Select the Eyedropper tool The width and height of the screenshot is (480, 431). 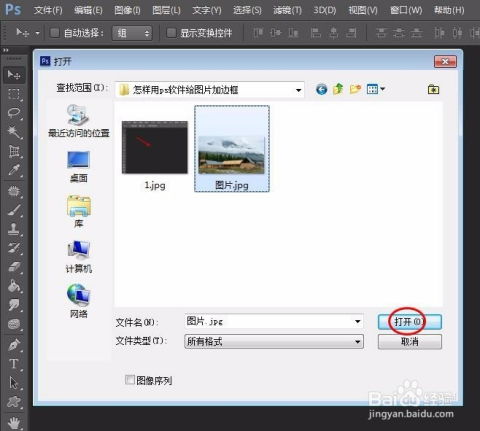click(x=14, y=170)
